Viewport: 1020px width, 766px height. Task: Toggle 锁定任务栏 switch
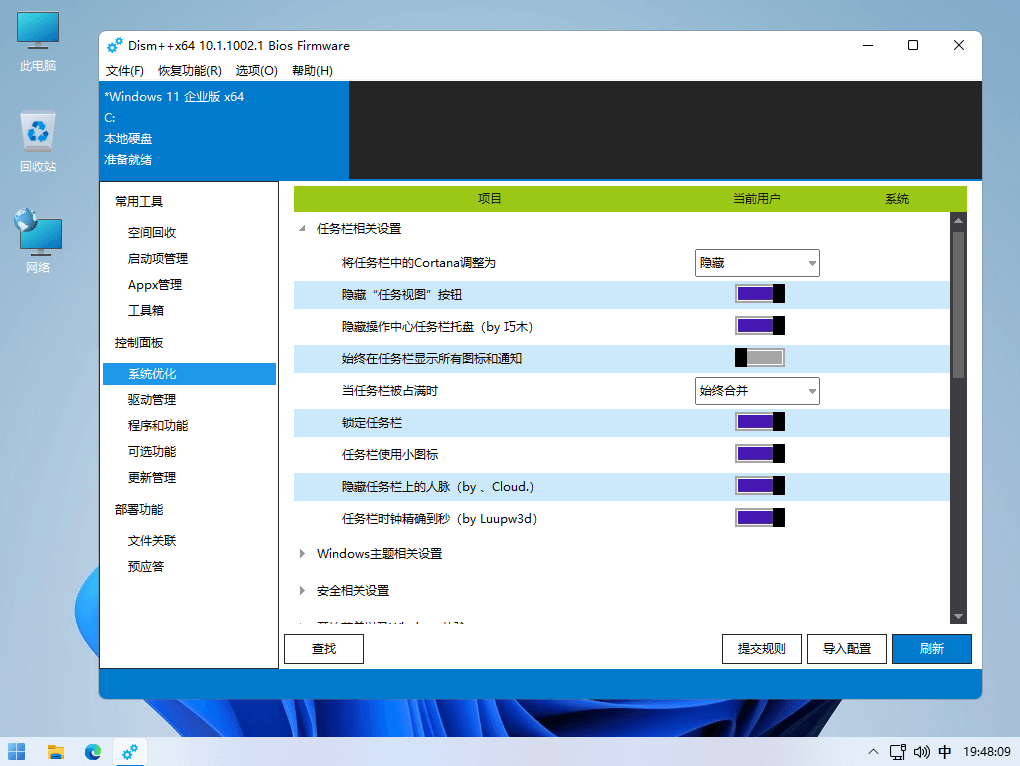pos(760,422)
